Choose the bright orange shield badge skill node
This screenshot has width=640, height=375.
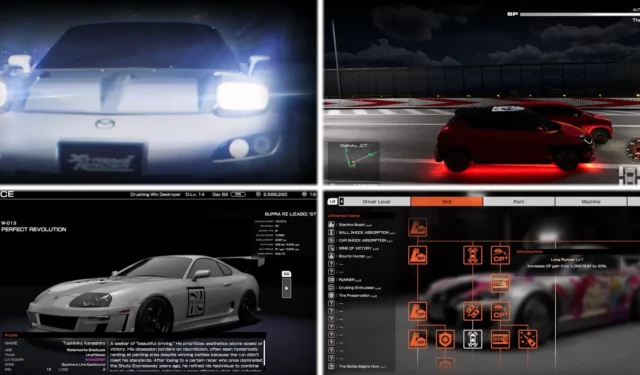445,339
